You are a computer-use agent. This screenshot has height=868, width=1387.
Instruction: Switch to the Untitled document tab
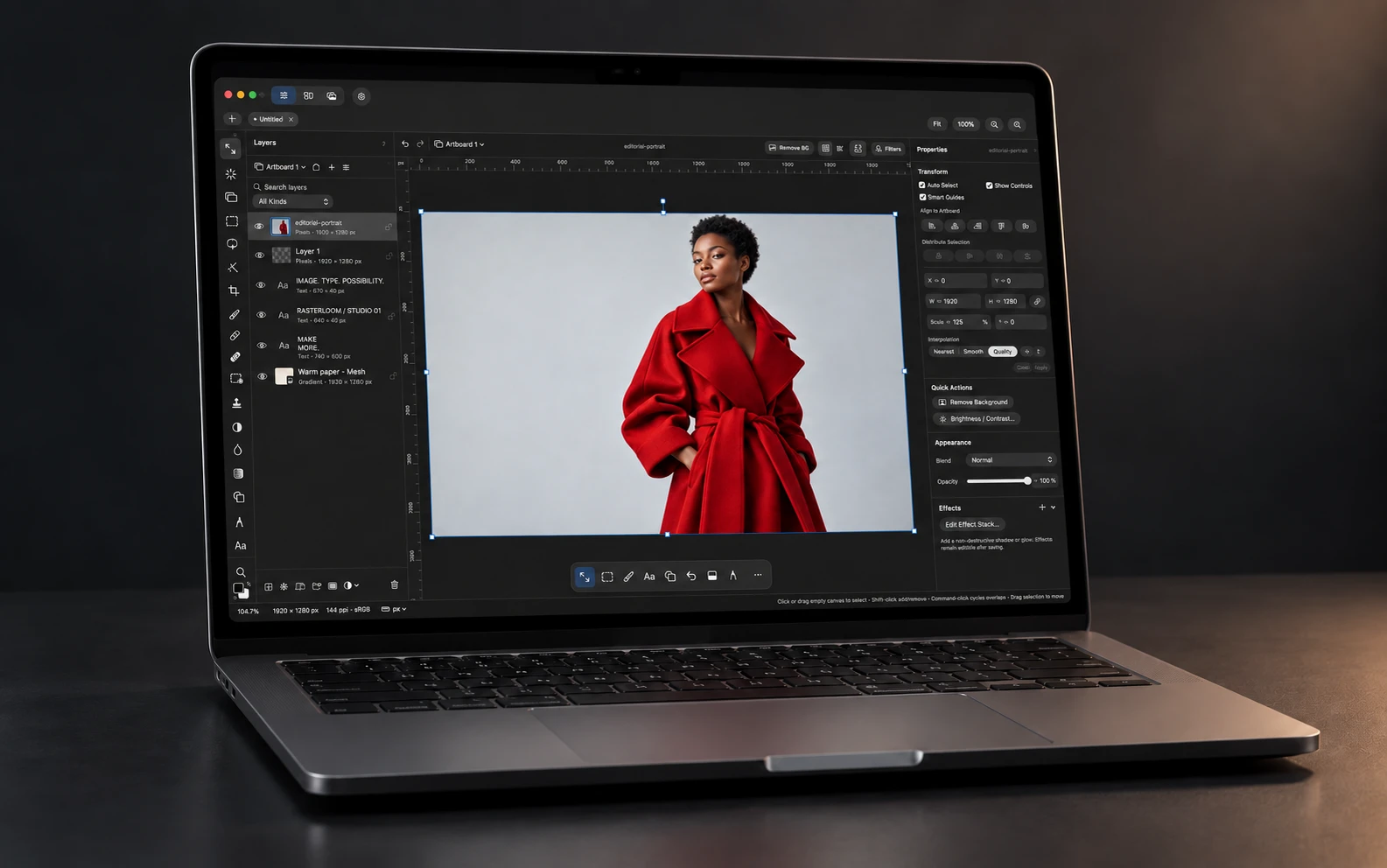[274, 119]
